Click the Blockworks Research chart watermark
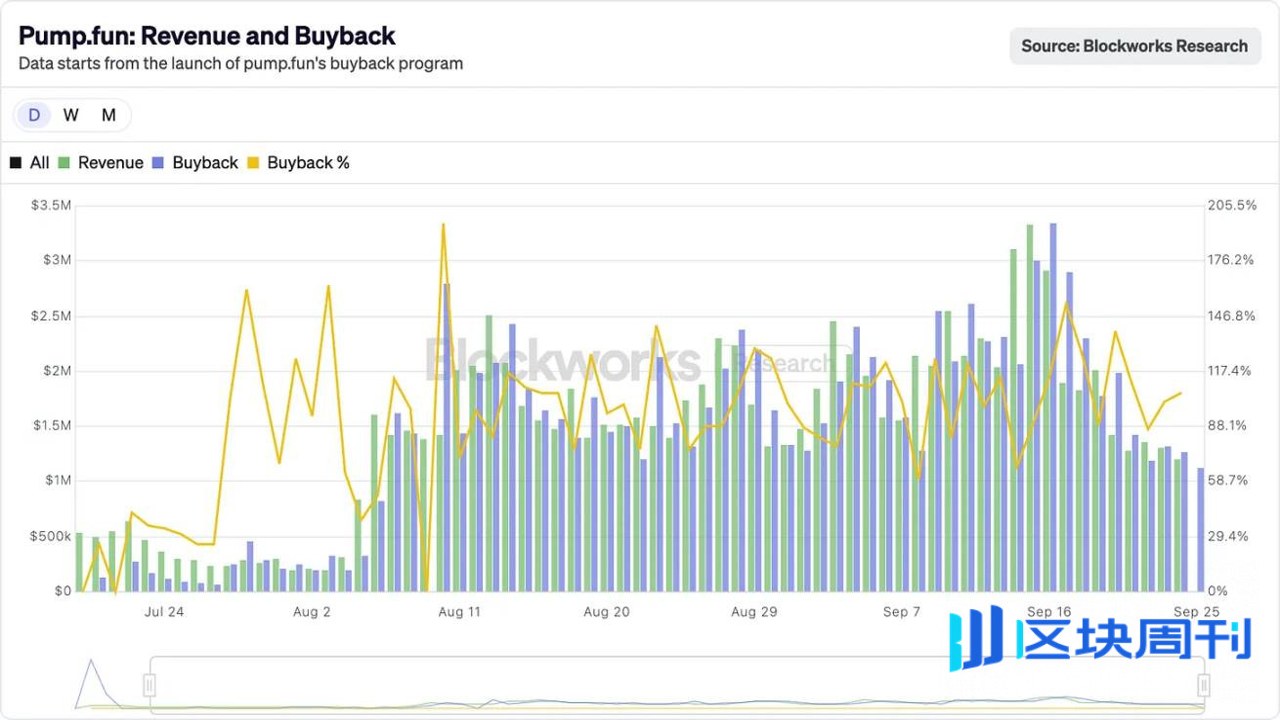Viewport: 1280px width, 720px height. click(x=630, y=359)
